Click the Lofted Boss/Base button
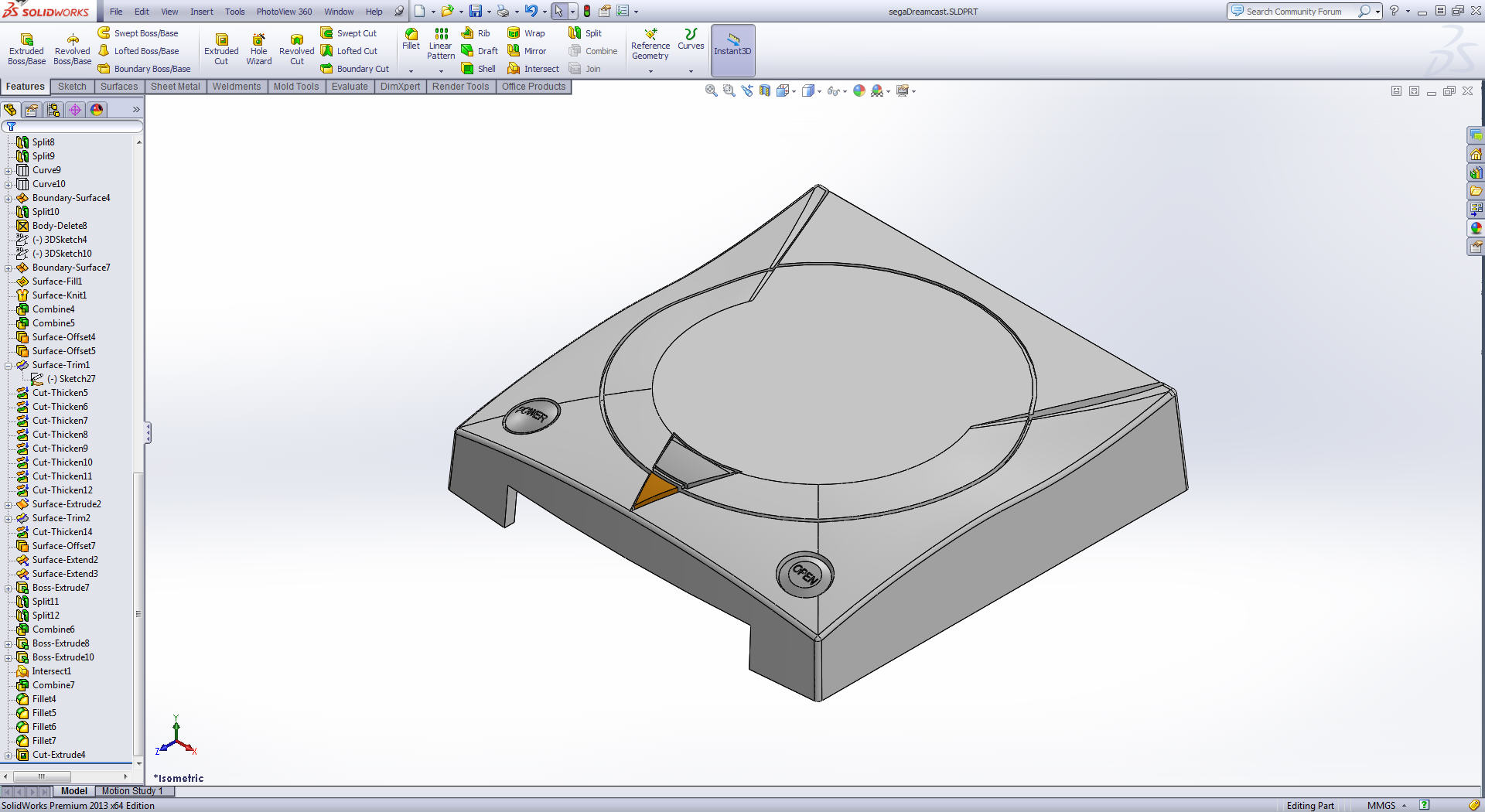 [138, 51]
